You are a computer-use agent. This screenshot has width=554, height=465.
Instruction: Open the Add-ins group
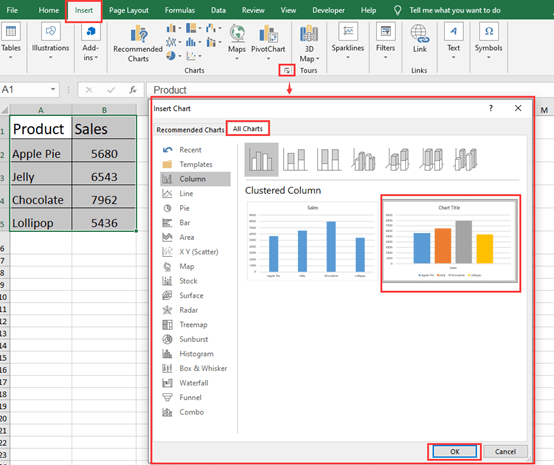pos(90,42)
